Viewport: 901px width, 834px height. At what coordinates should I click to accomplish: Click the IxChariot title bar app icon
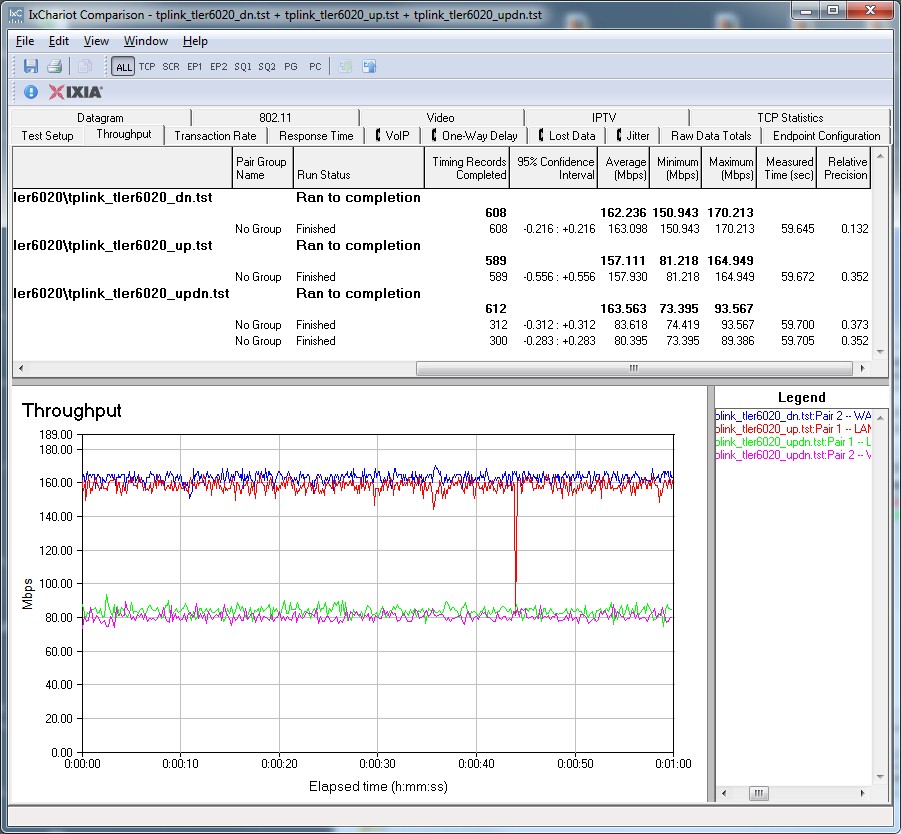pyautogui.click(x=16, y=14)
